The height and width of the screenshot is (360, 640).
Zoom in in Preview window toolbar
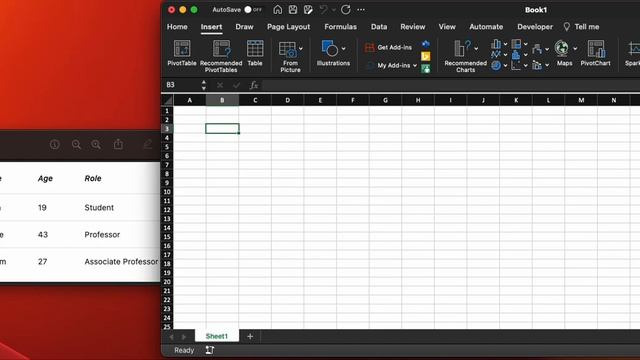(x=96, y=144)
